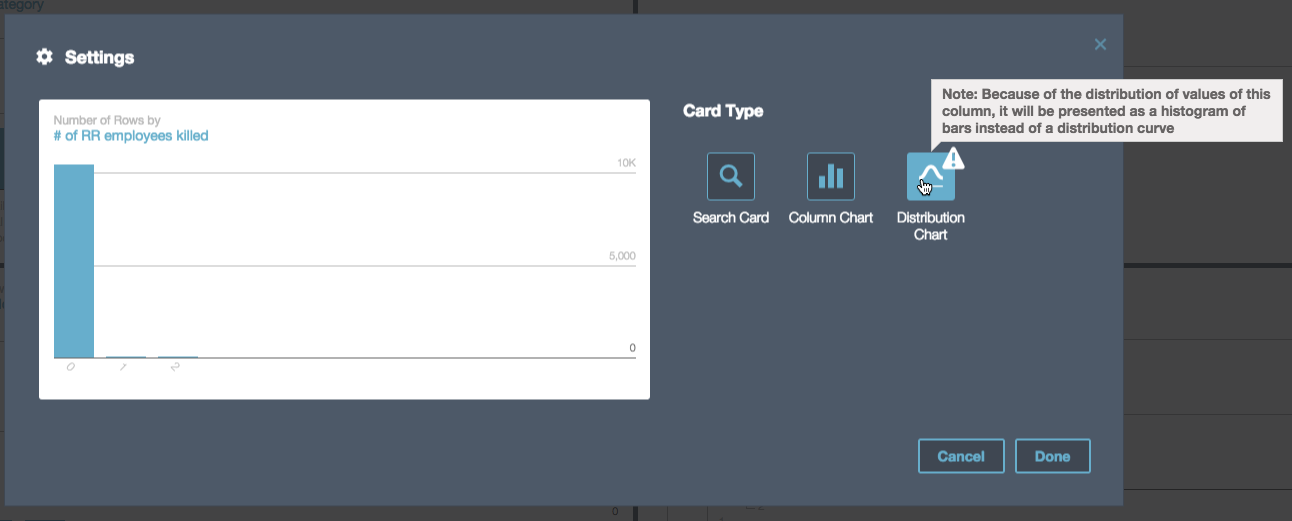Click the 'Card Type' heading
Viewport: 1292px width, 521px height.
pos(723,111)
